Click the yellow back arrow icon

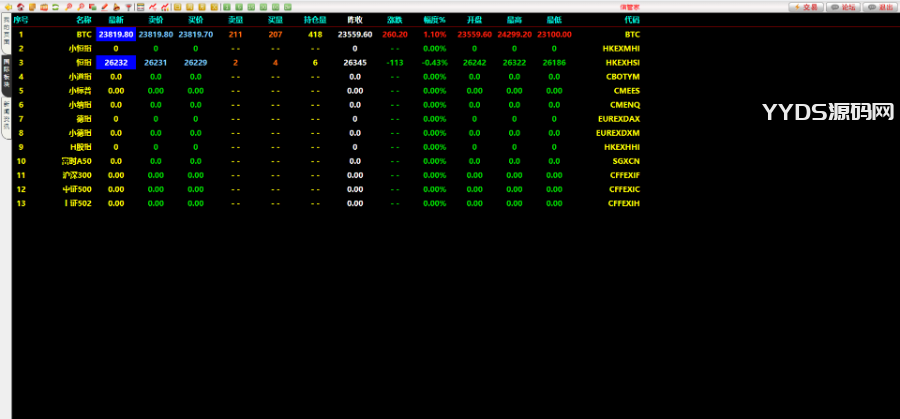tap(7, 7)
